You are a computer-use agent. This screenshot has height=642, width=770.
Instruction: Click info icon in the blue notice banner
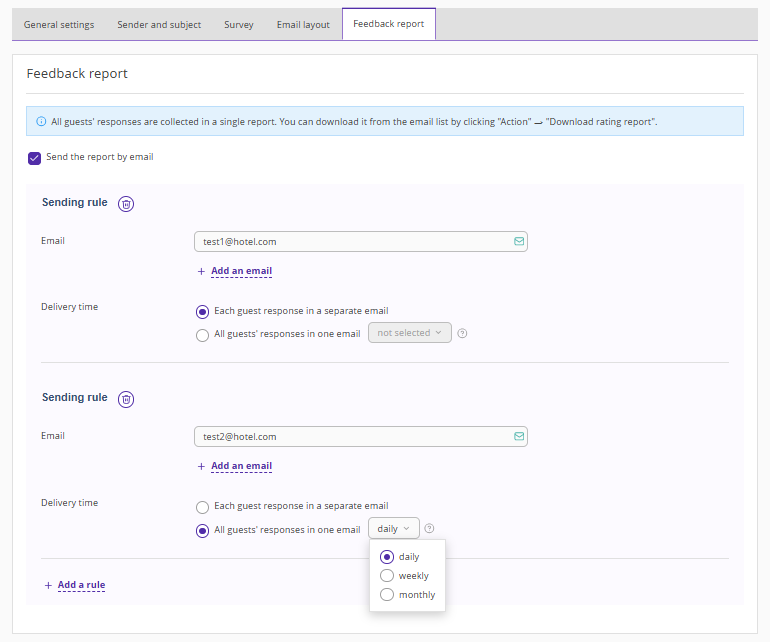point(41,122)
